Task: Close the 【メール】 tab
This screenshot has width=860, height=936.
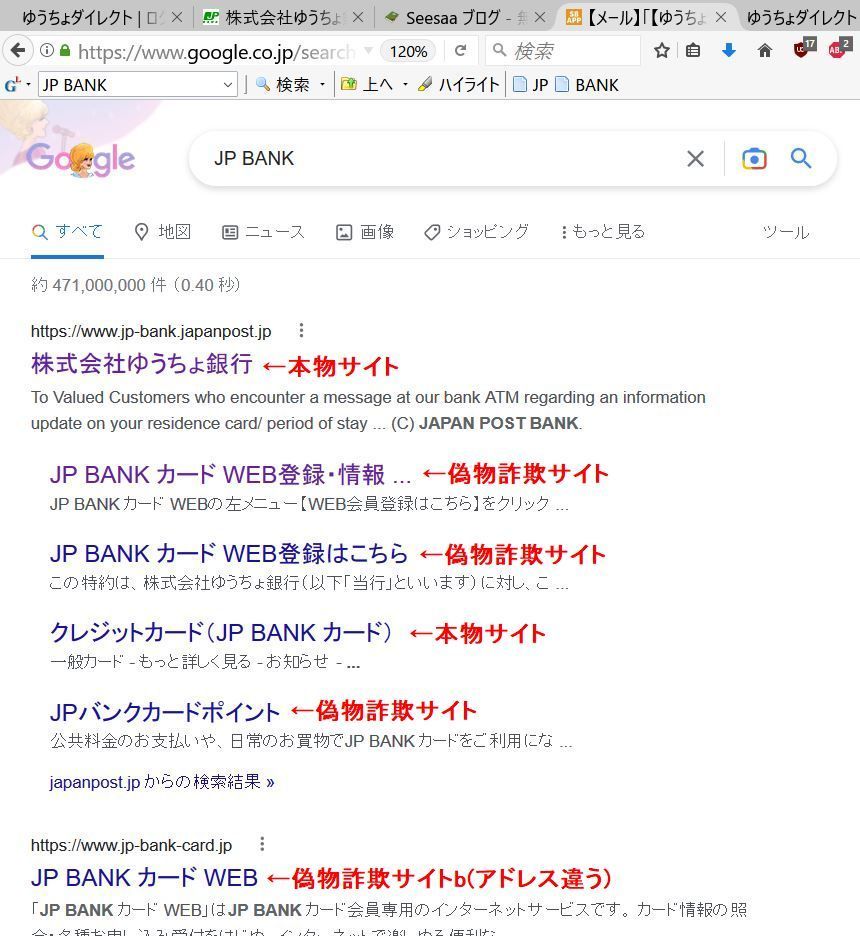Action: pyautogui.click(x=721, y=17)
